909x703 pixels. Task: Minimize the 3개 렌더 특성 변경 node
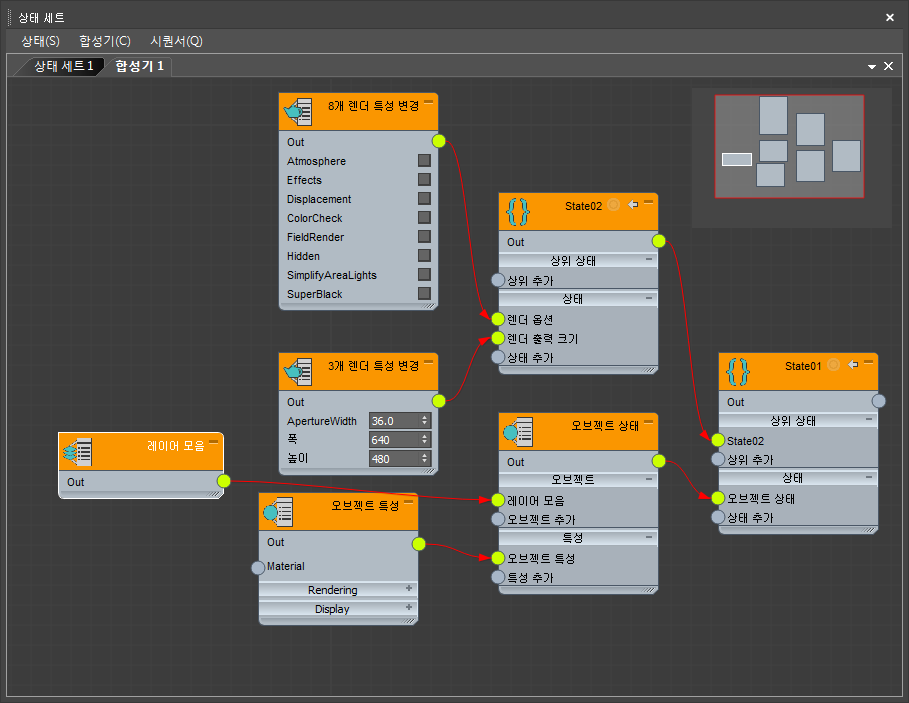click(x=428, y=362)
